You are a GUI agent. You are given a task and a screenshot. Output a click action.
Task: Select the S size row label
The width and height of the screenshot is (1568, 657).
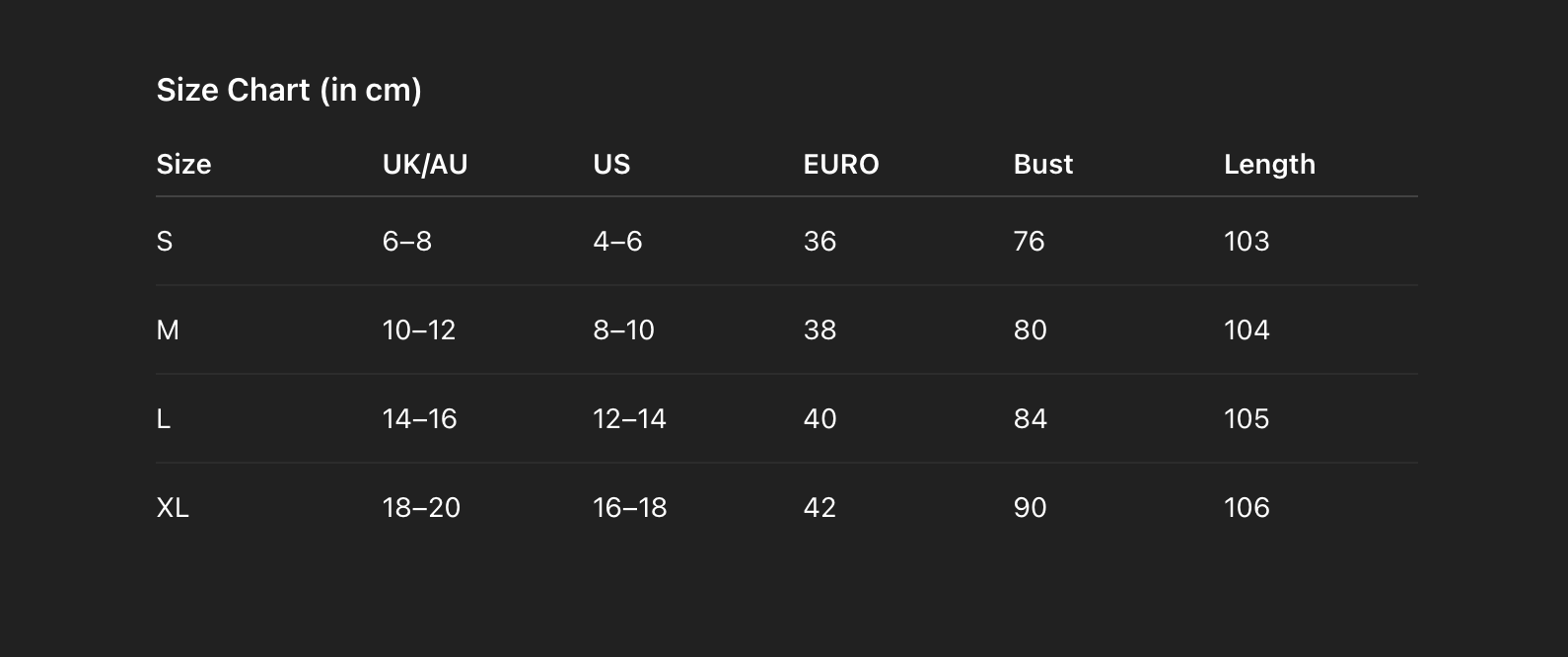coord(165,241)
